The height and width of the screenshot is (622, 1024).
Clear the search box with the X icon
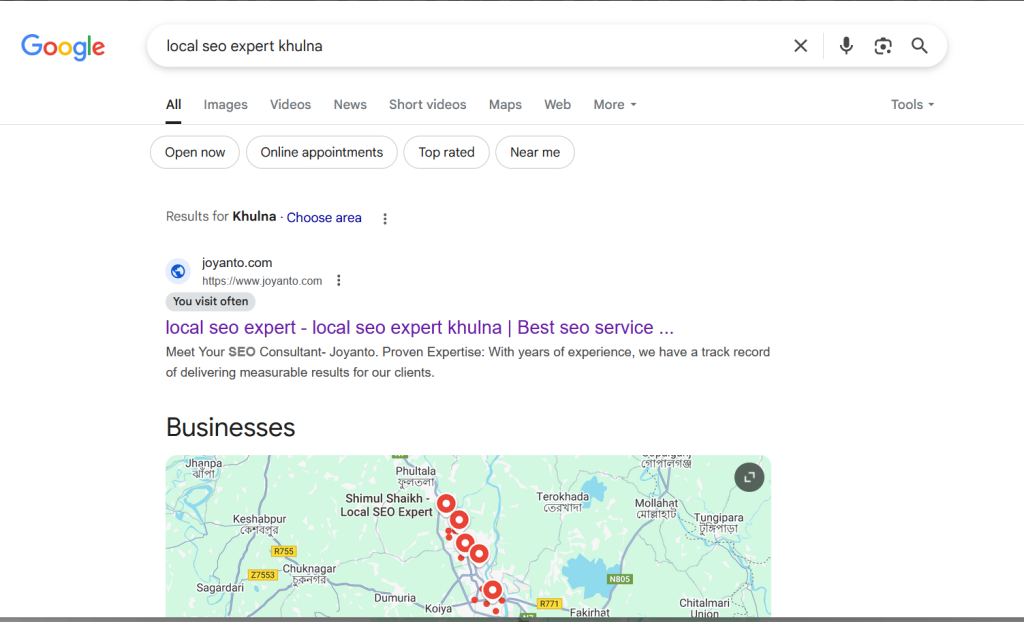tap(801, 46)
